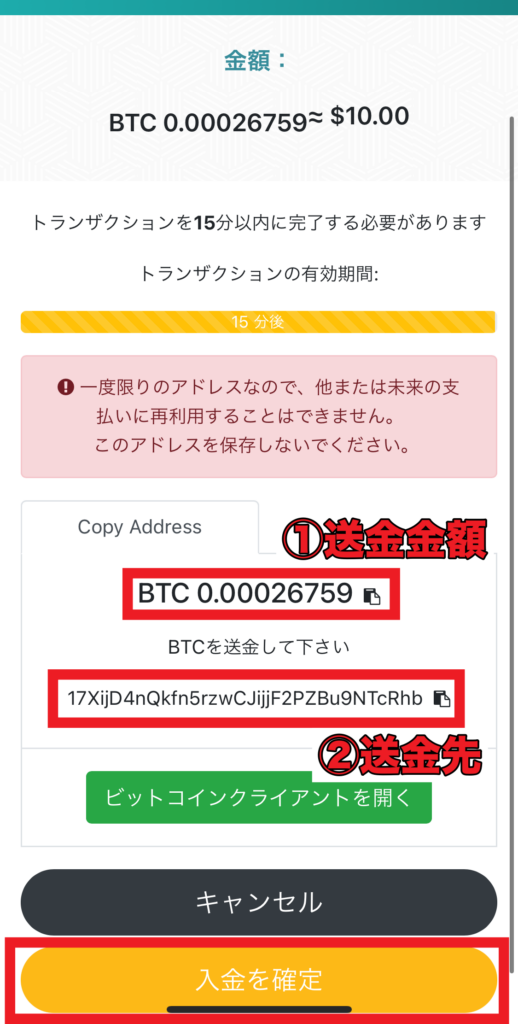The image size is (518, 1024).
Task: Copy the BTC 0.00026759 amount via copy icon
Action: 372,596
